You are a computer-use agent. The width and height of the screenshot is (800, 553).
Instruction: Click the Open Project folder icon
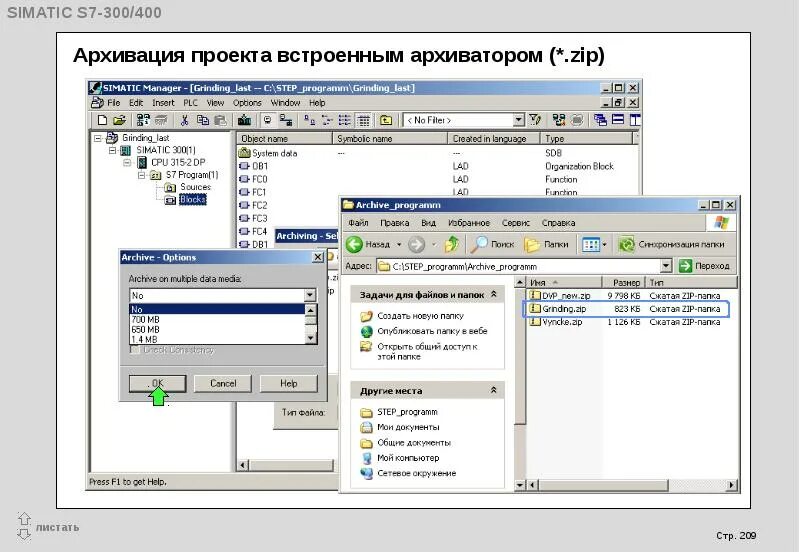tap(119, 120)
